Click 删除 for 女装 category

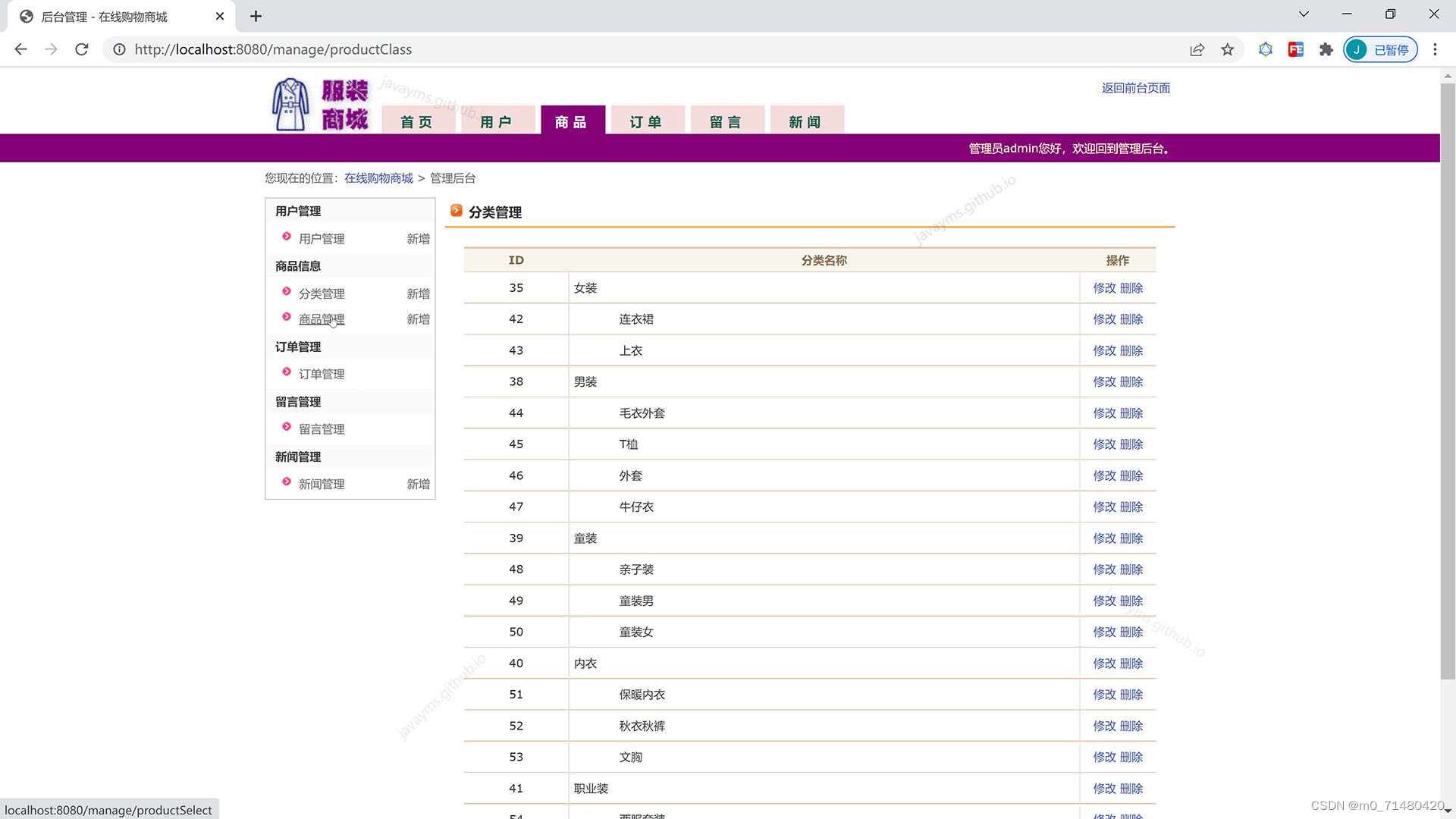tap(1131, 288)
